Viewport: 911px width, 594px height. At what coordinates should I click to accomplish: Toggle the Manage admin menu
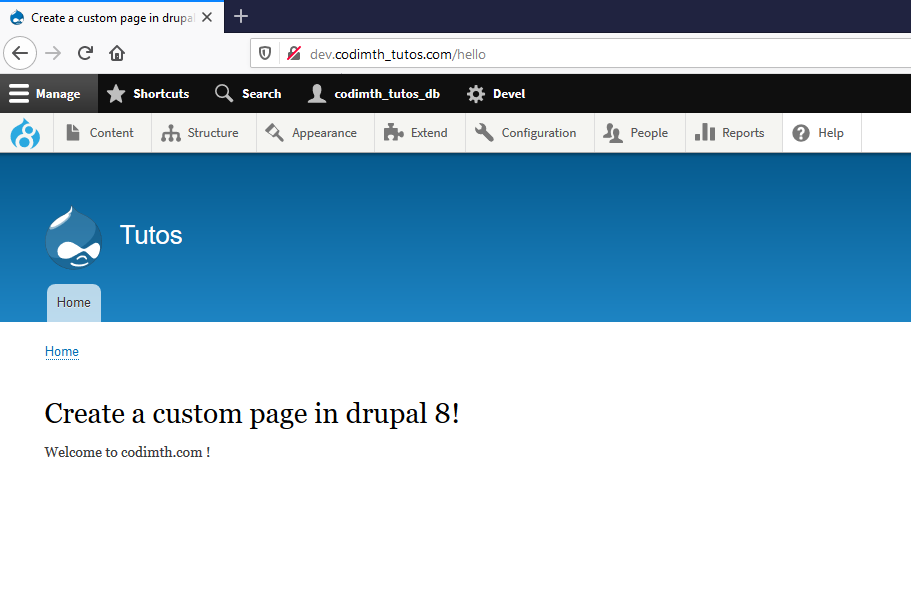[48, 93]
